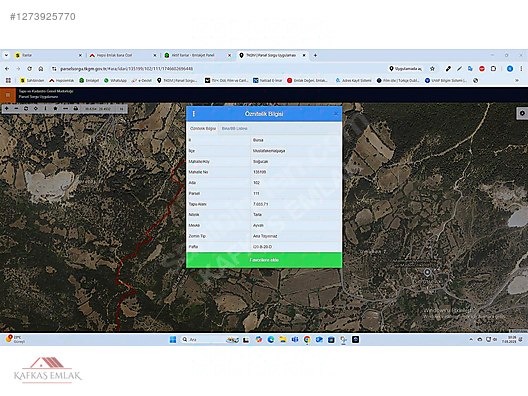This screenshot has height=396, width=528.
Task: Open the browser profile avatar
Action: coord(510,69)
